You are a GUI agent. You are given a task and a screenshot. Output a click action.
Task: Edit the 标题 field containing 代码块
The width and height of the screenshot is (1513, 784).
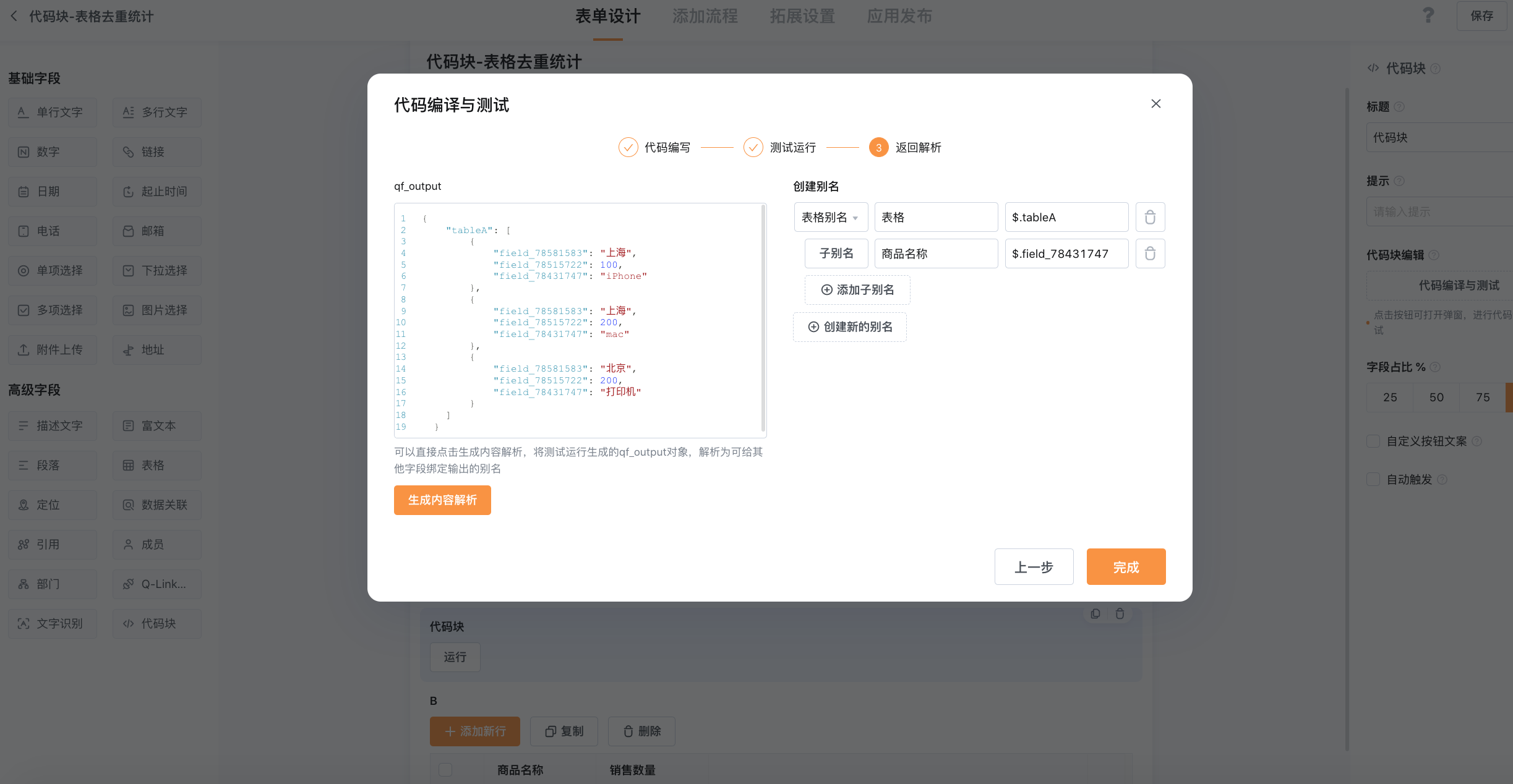pyautogui.click(x=1439, y=137)
